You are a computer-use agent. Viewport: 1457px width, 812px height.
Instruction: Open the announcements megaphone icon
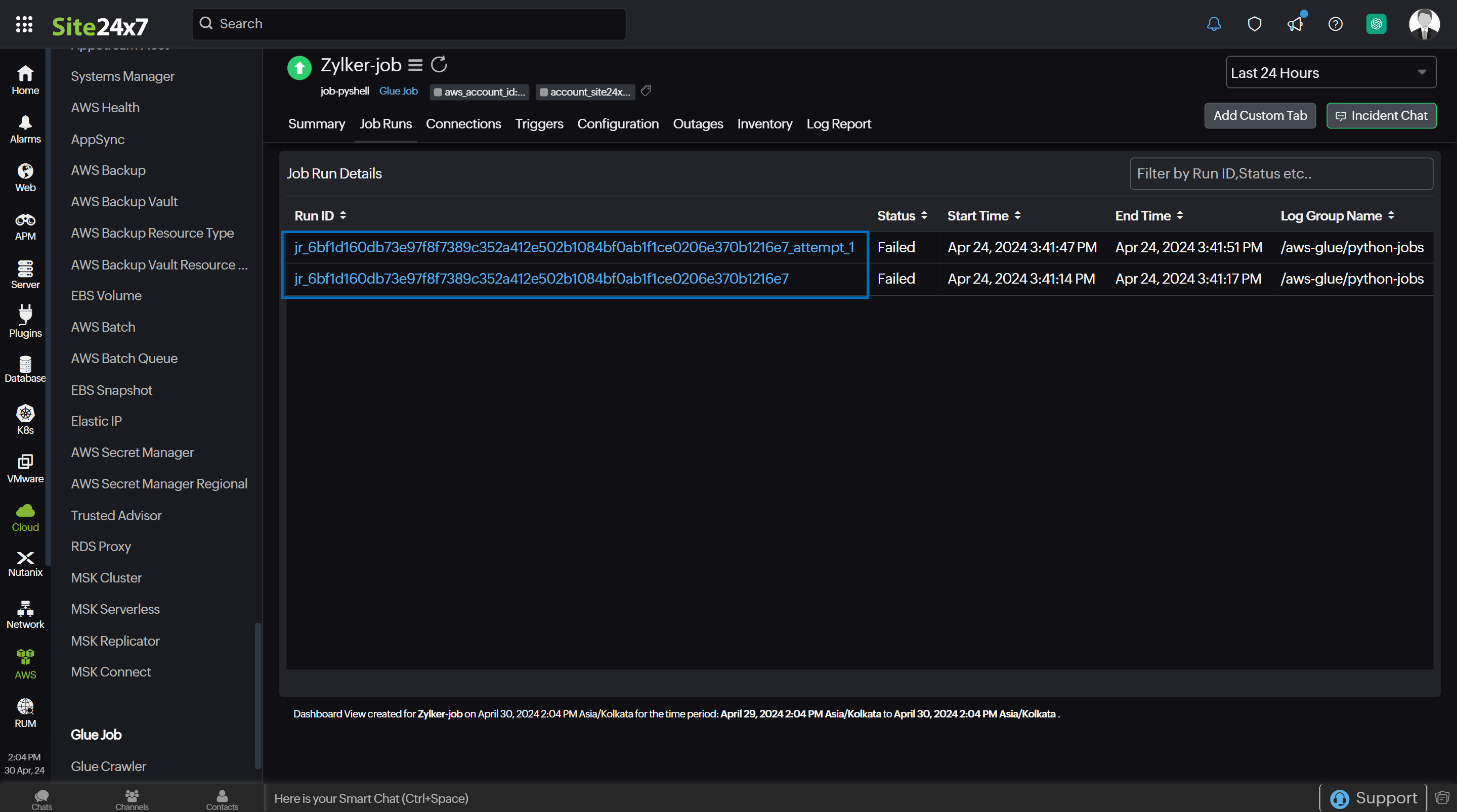(x=1295, y=24)
